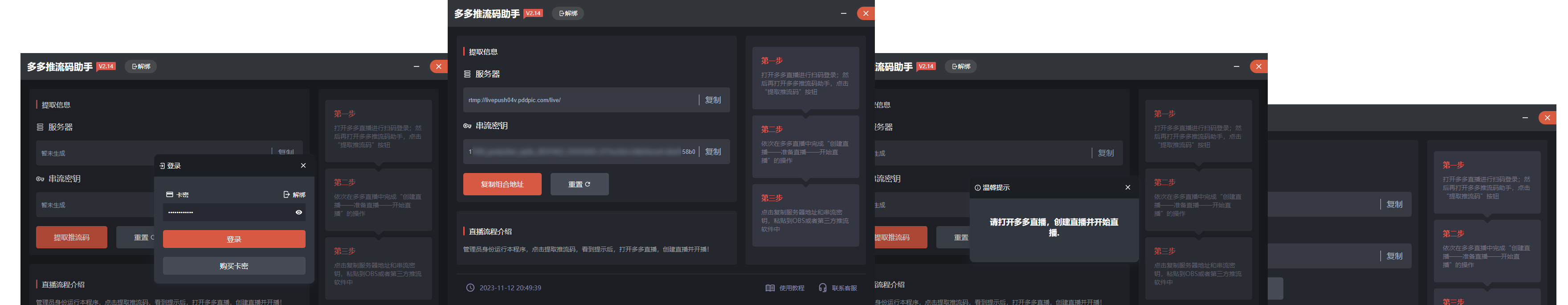Image resolution: width=1568 pixels, height=305 pixels.
Task: Close the window showing the rtmp URL
Action: [x=866, y=13]
